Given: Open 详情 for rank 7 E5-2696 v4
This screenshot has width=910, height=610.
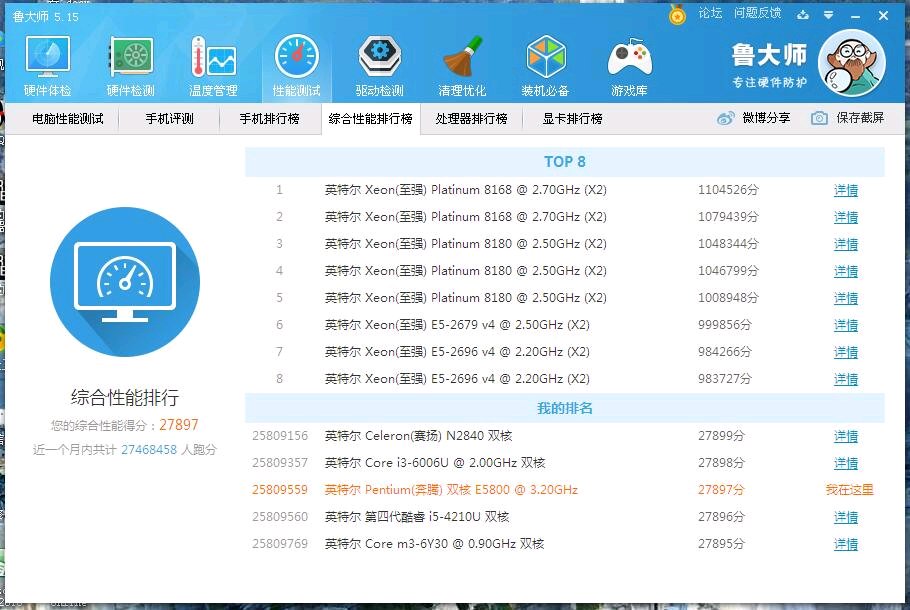Looking at the screenshot, I should 846,352.
